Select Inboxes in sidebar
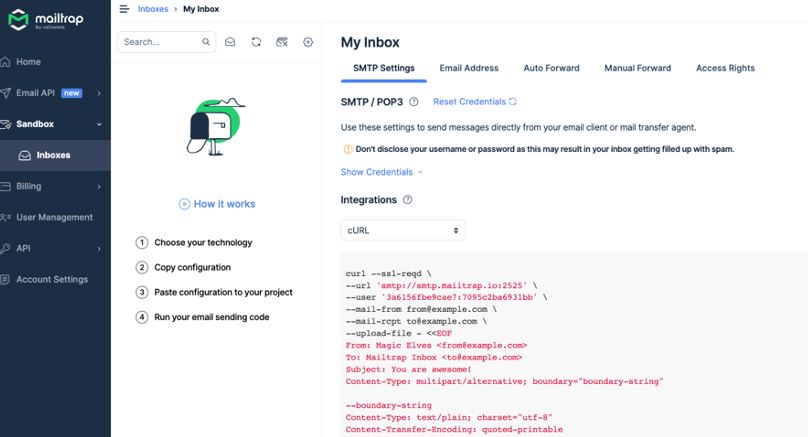This screenshot has width=808, height=437. coord(54,155)
